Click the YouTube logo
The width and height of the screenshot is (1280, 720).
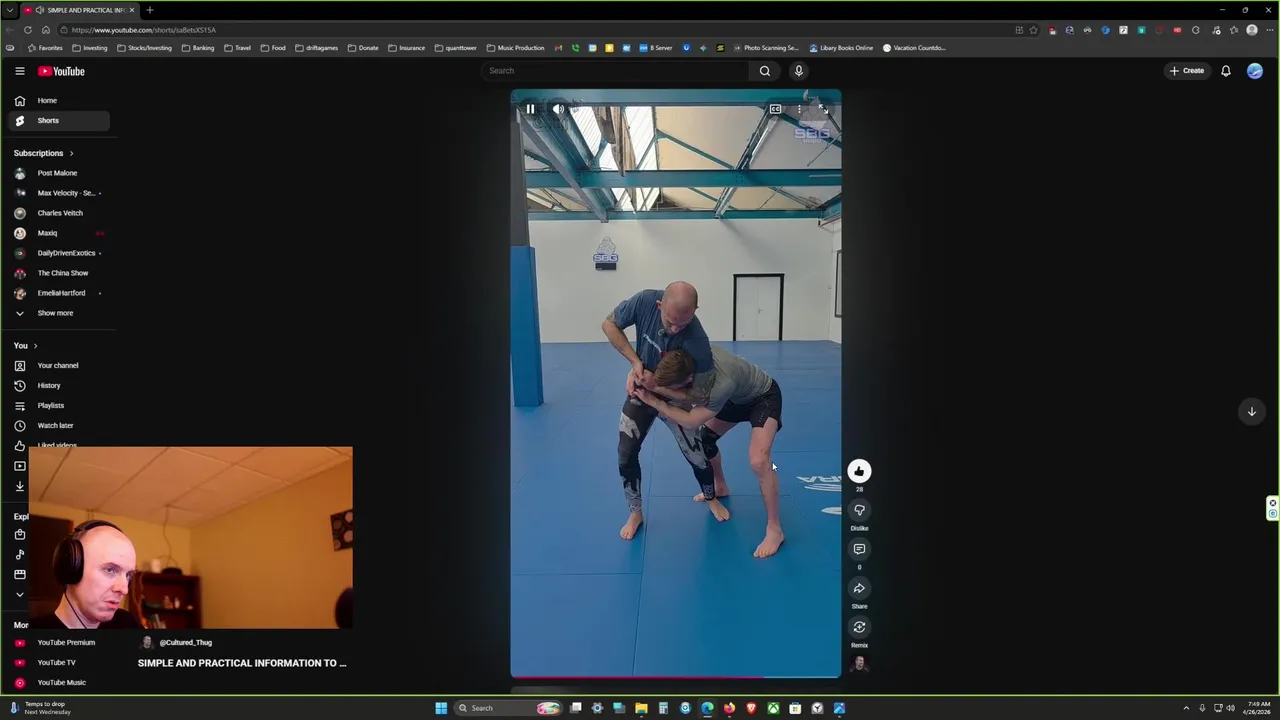point(61,71)
